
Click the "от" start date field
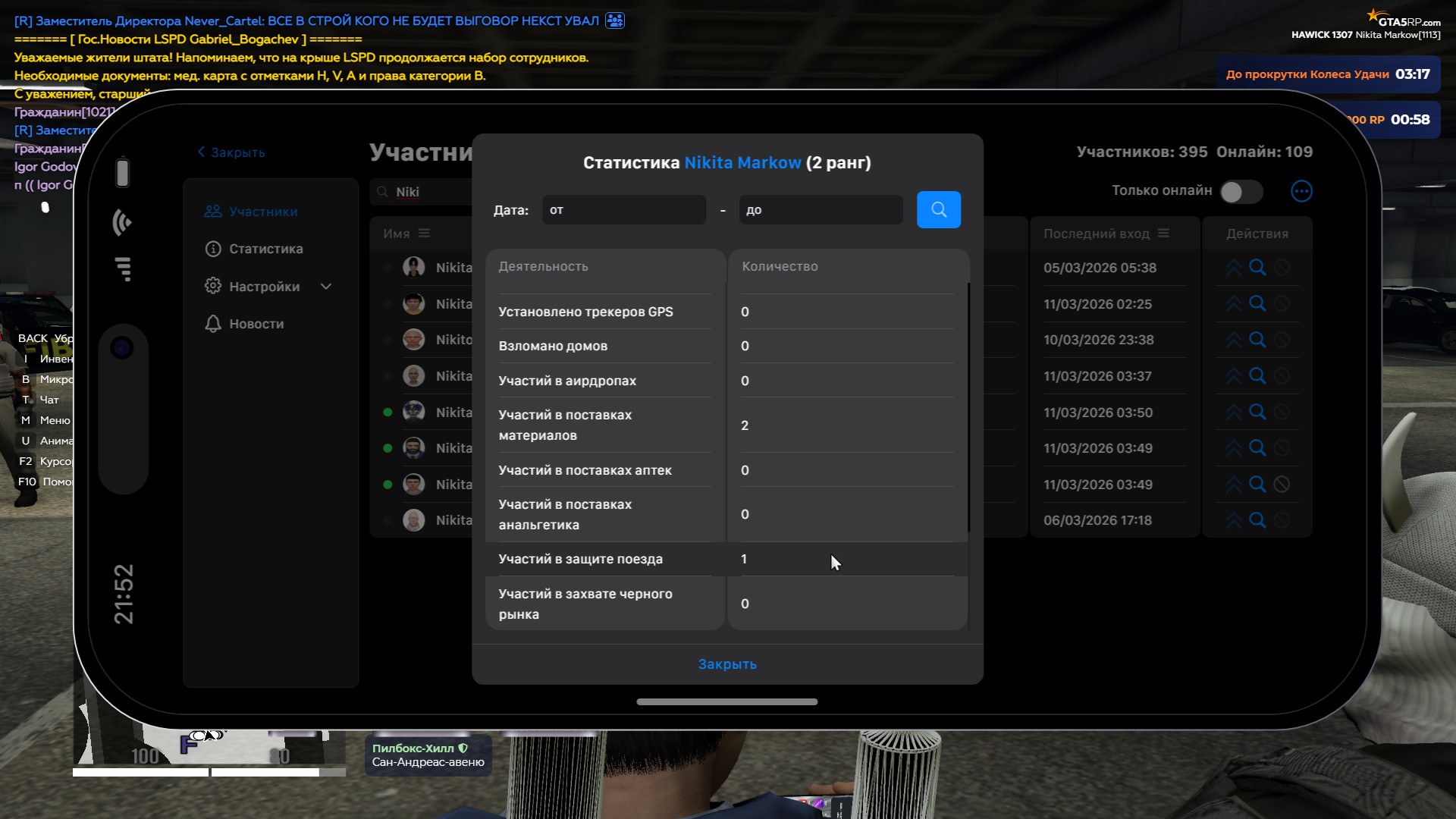pos(623,210)
